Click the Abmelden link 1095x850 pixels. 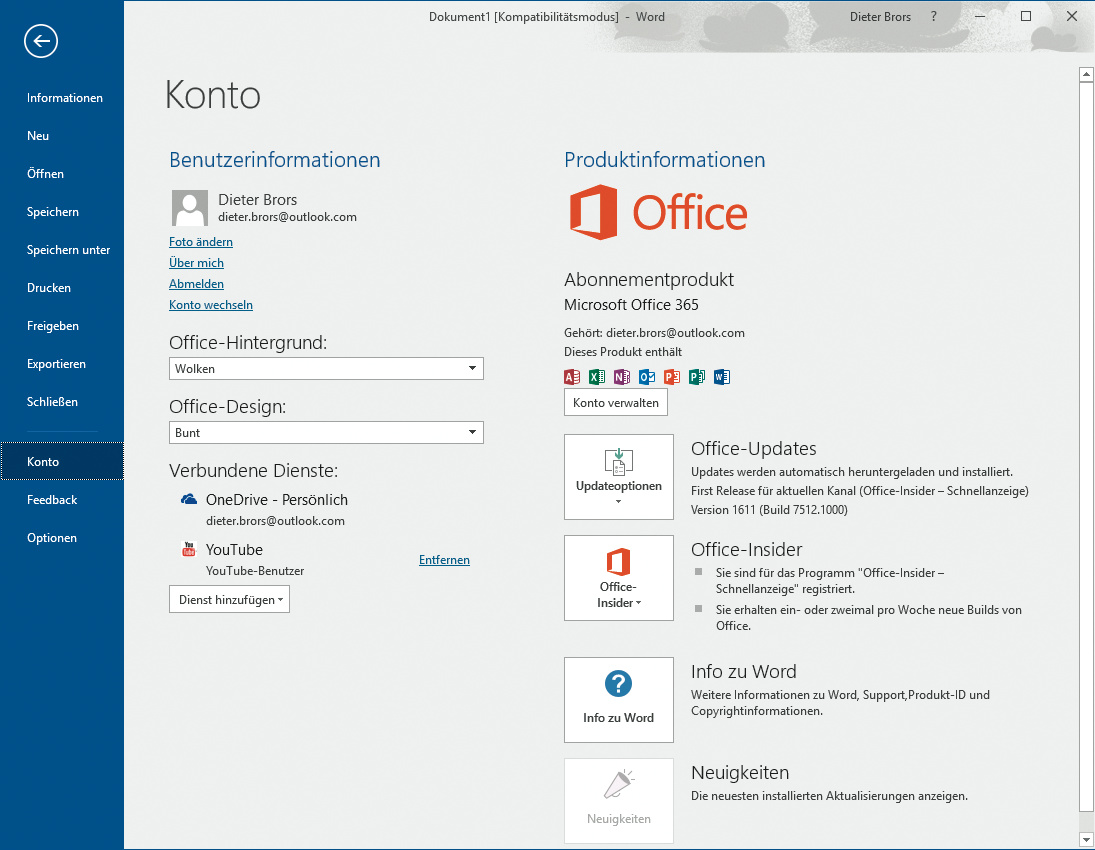pos(196,284)
